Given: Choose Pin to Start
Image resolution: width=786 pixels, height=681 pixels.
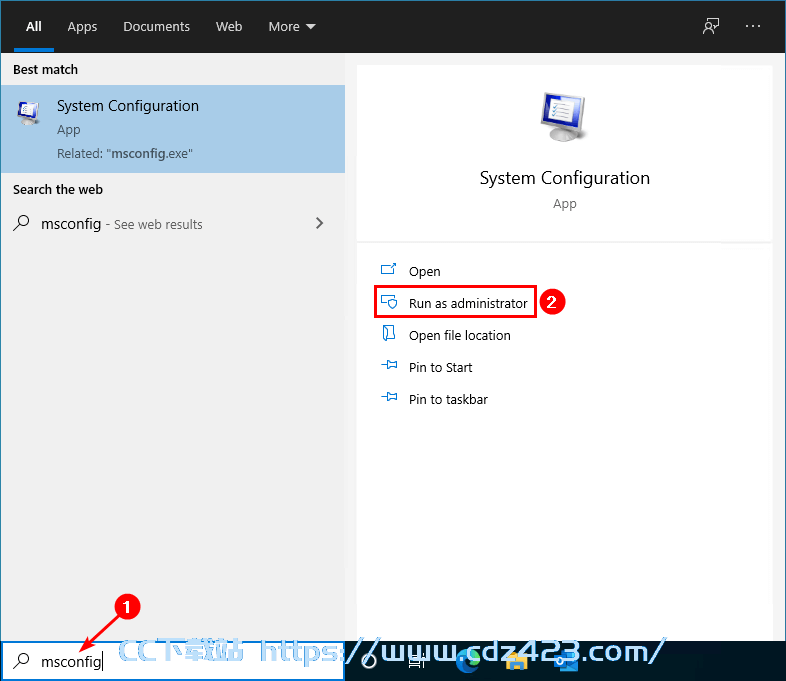Looking at the screenshot, I should (x=440, y=367).
